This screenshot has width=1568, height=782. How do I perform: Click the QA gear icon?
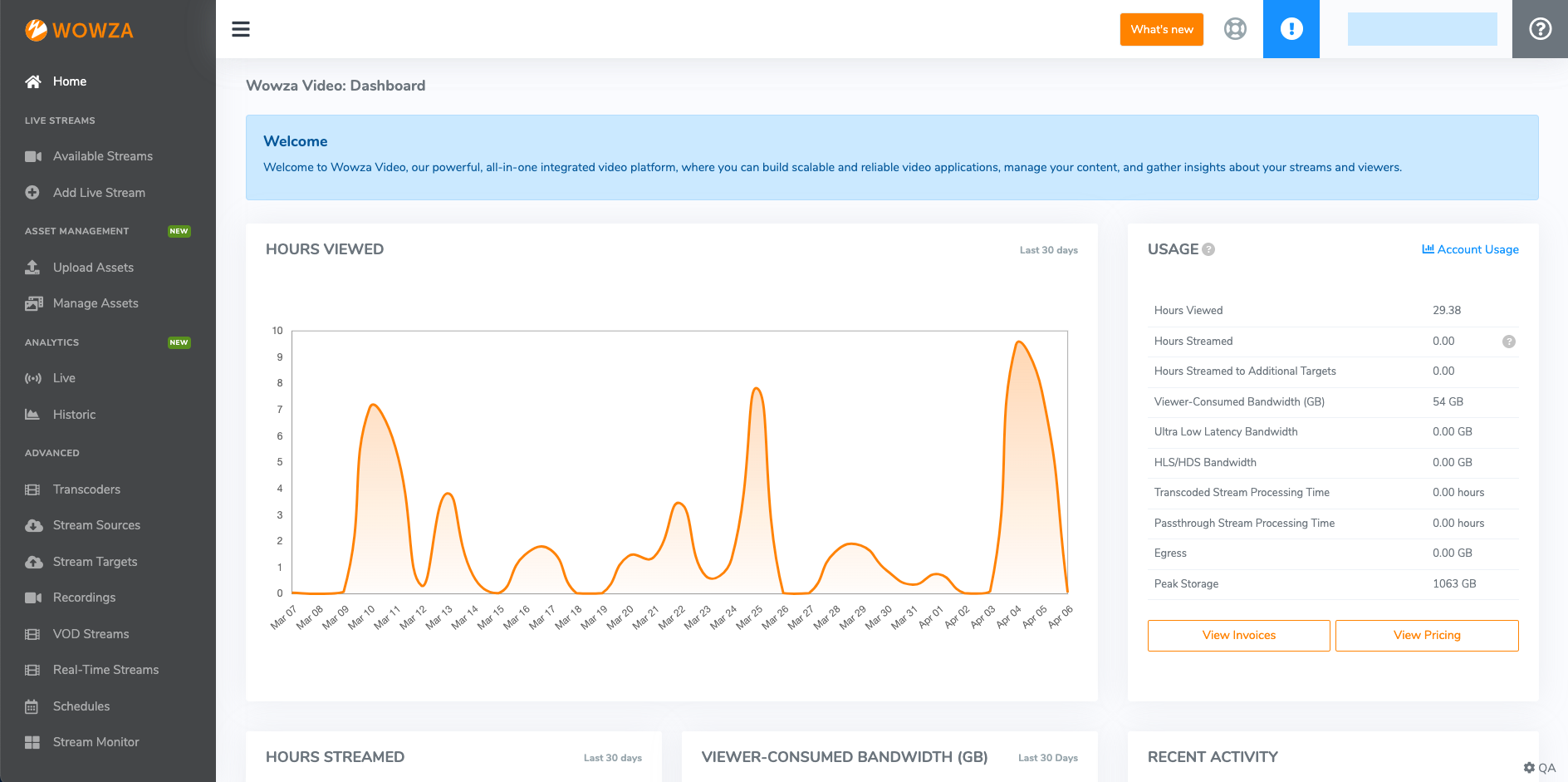tap(1529, 768)
